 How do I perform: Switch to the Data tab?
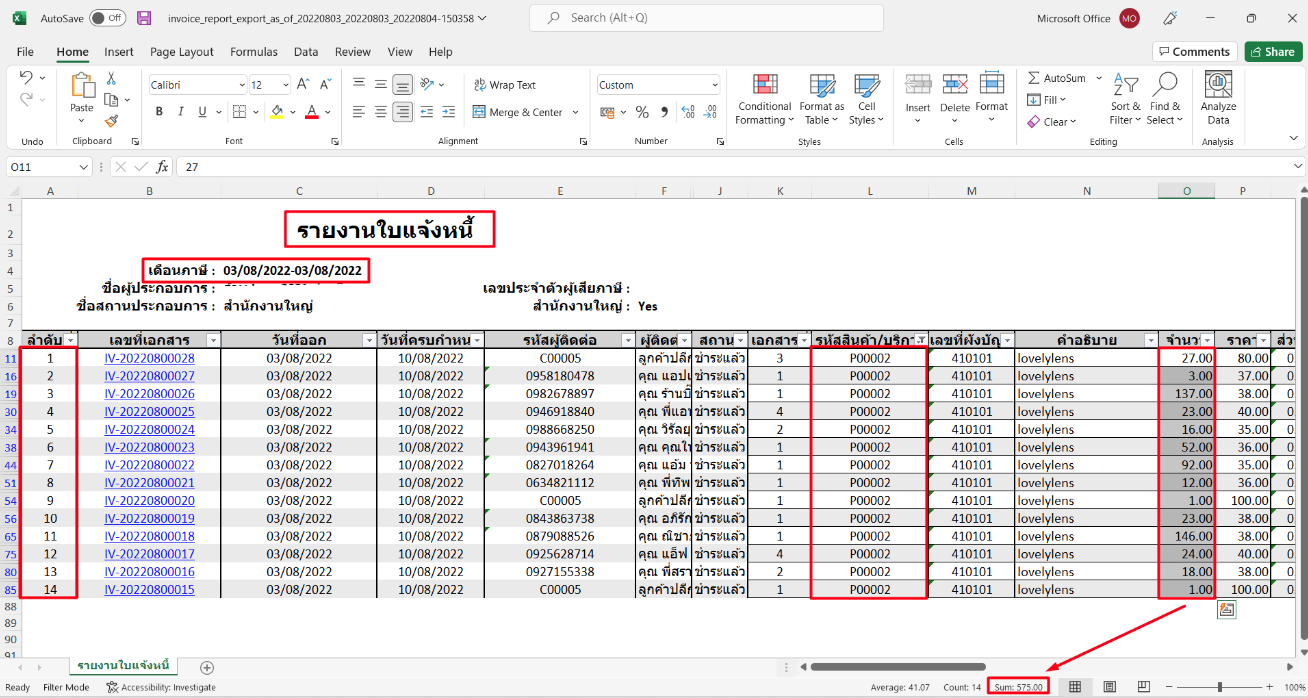(x=306, y=52)
